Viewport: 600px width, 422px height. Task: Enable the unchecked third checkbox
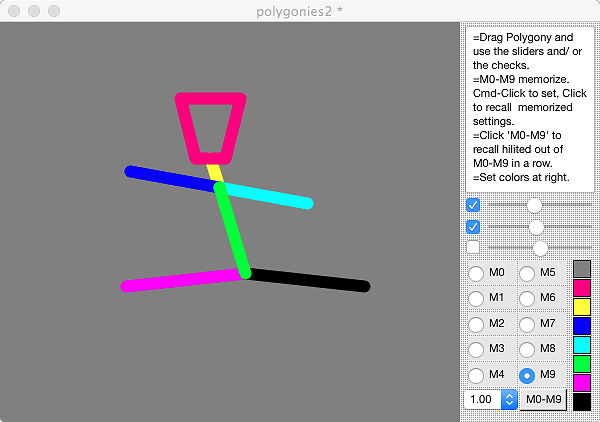[x=473, y=247]
